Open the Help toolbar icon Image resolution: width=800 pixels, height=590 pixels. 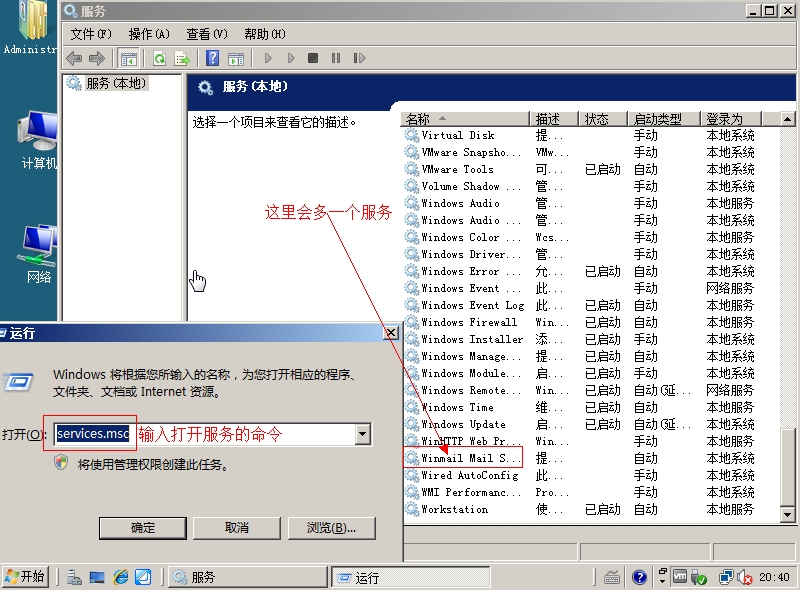pyautogui.click(x=212, y=58)
